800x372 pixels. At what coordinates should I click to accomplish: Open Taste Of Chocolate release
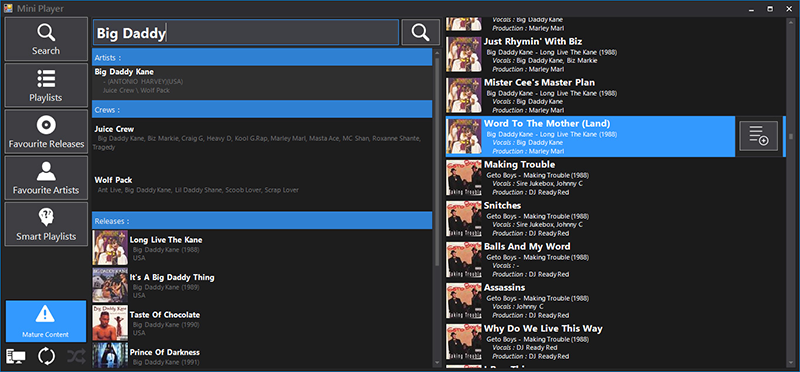click(x=262, y=323)
